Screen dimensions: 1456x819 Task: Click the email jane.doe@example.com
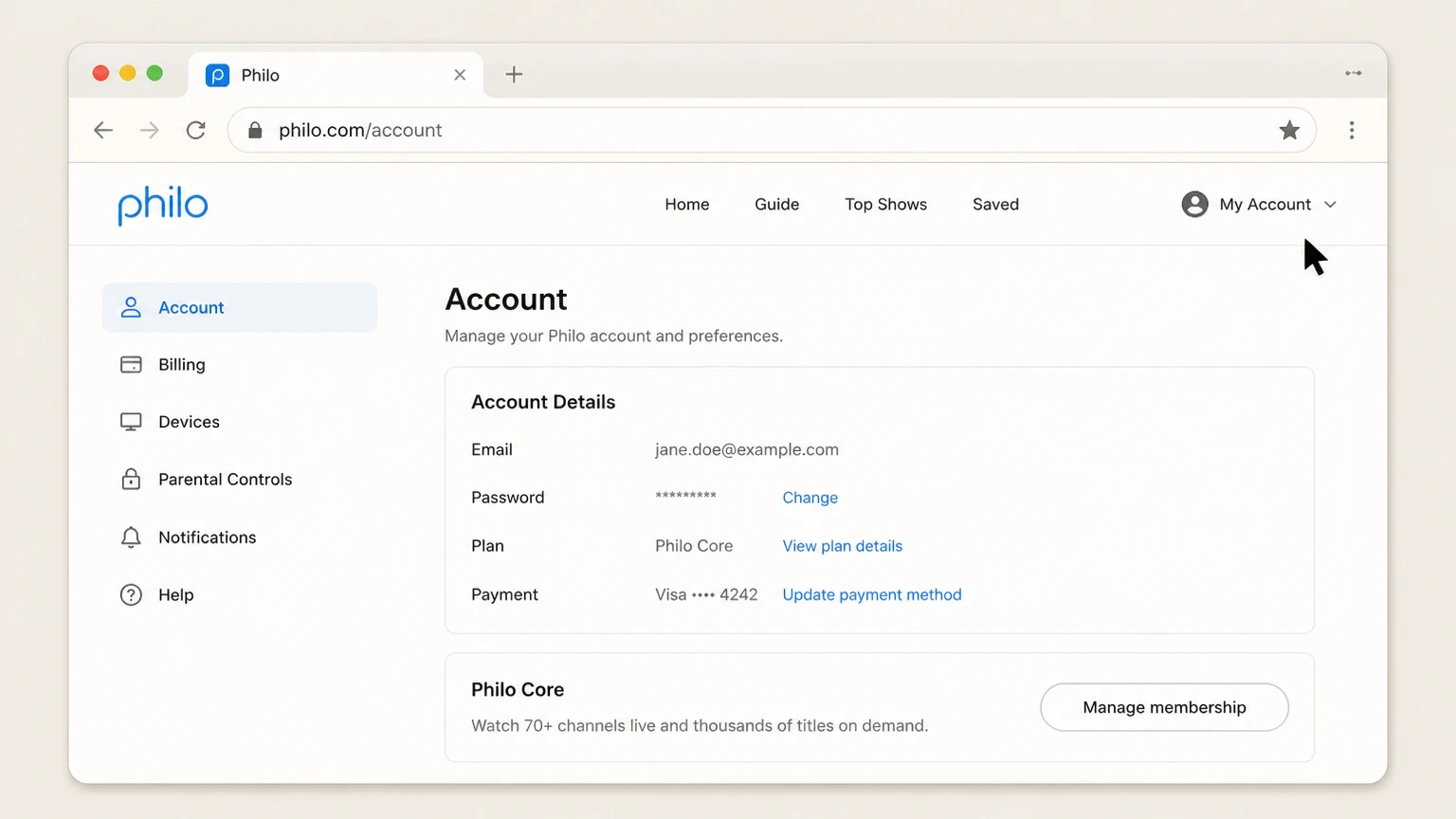pyautogui.click(x=747, y=449)
